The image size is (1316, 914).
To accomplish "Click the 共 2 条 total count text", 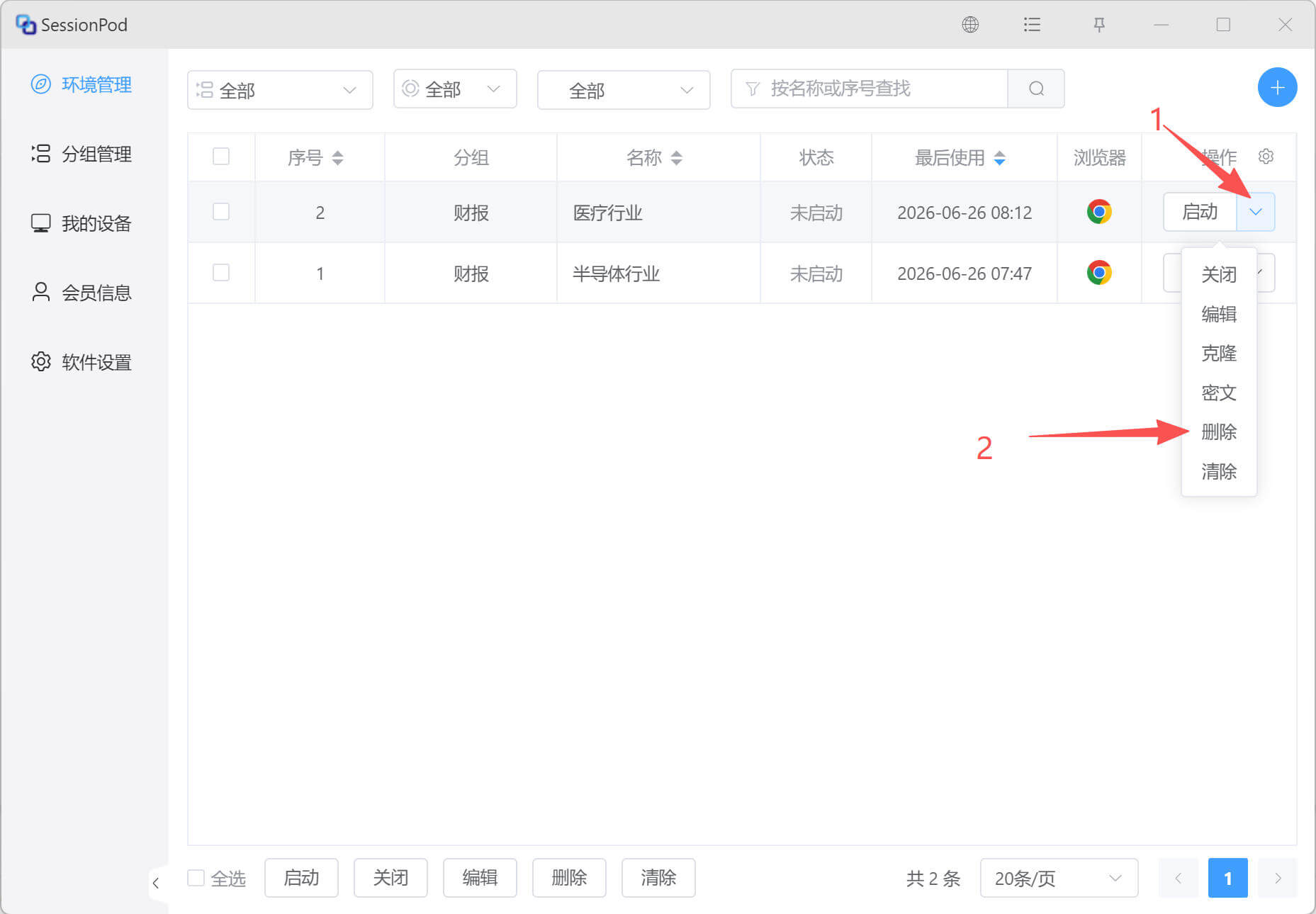I will tap(933, 879).
